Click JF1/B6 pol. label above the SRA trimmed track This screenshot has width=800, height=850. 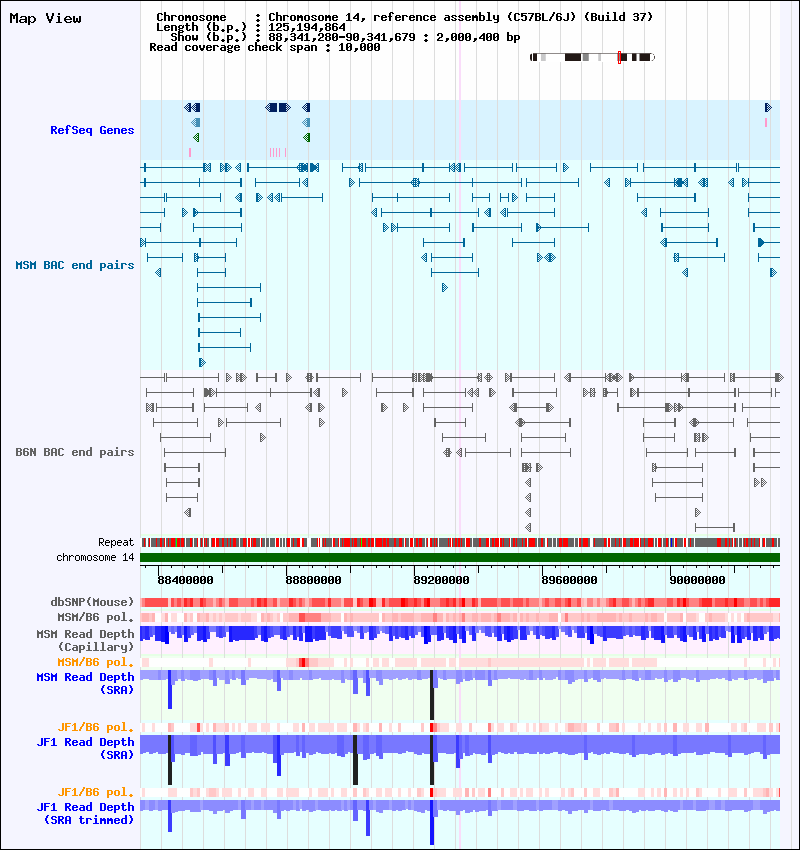click(x=95, y=793)
